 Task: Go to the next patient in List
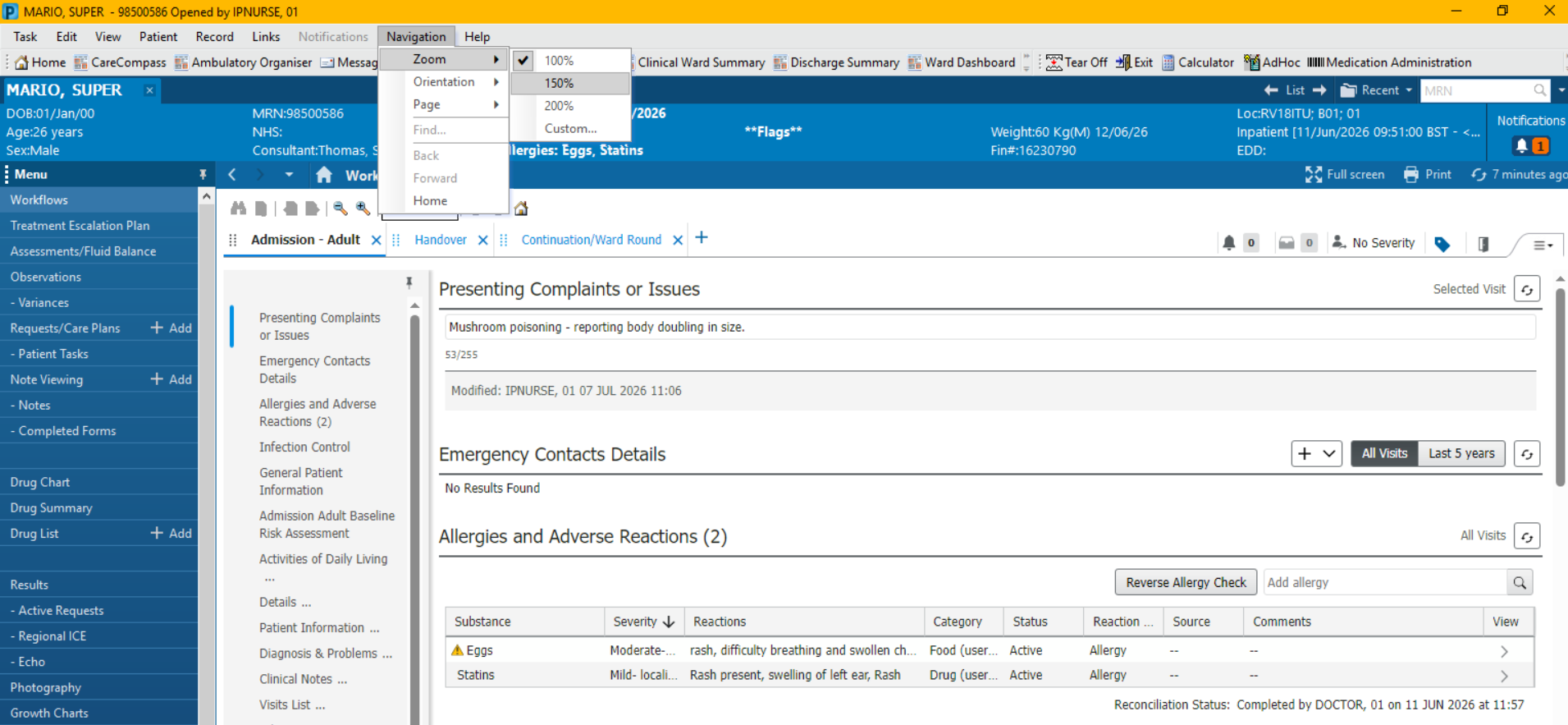click(1319, 90)
